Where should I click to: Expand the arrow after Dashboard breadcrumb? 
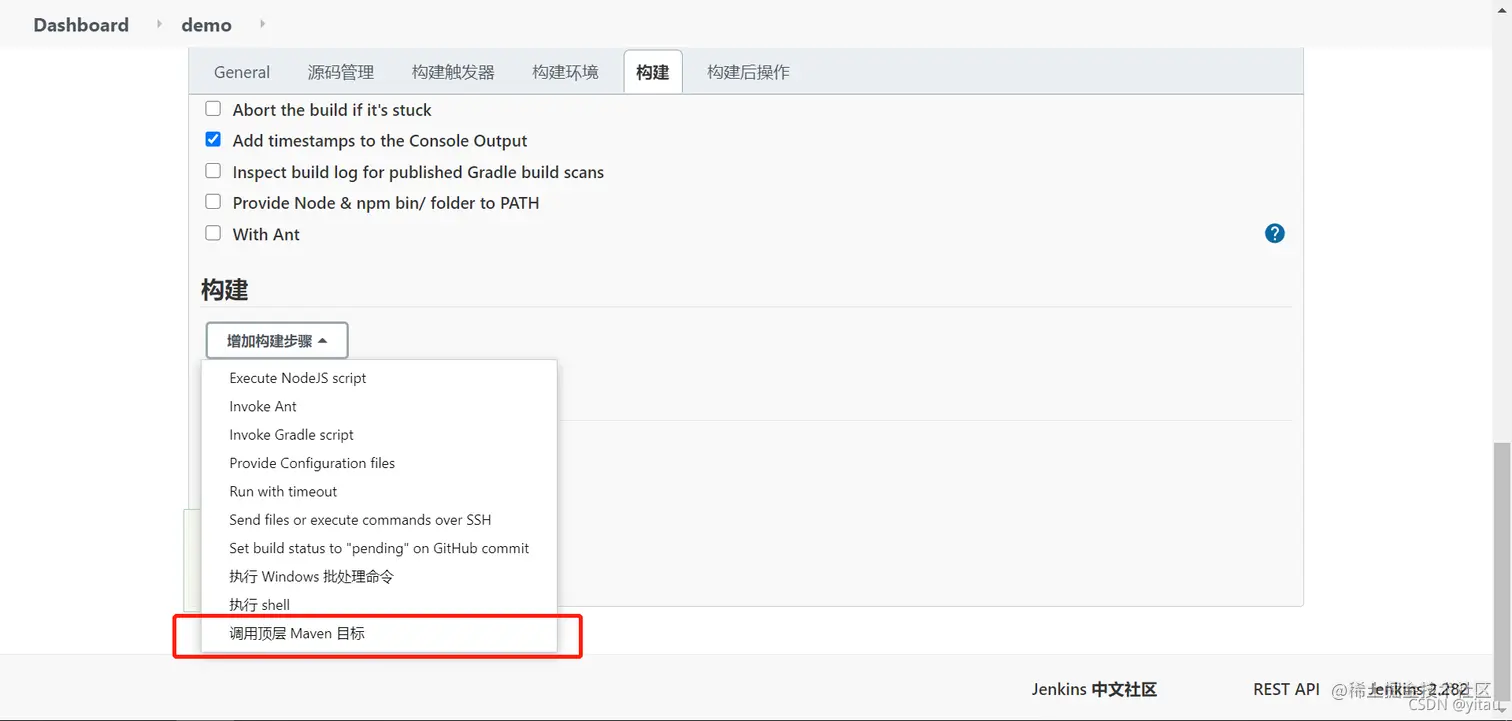point(159,24)
